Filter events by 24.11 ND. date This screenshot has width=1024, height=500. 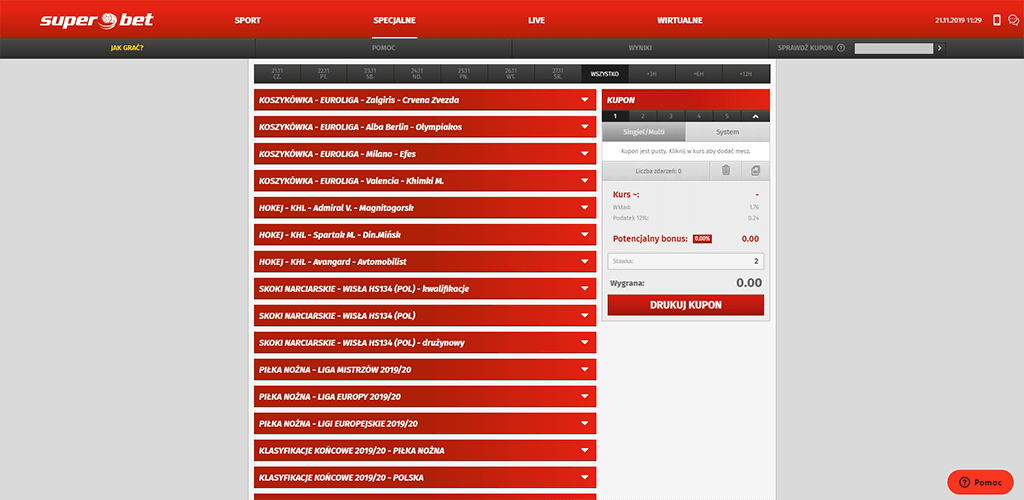[x=417, y=74]
